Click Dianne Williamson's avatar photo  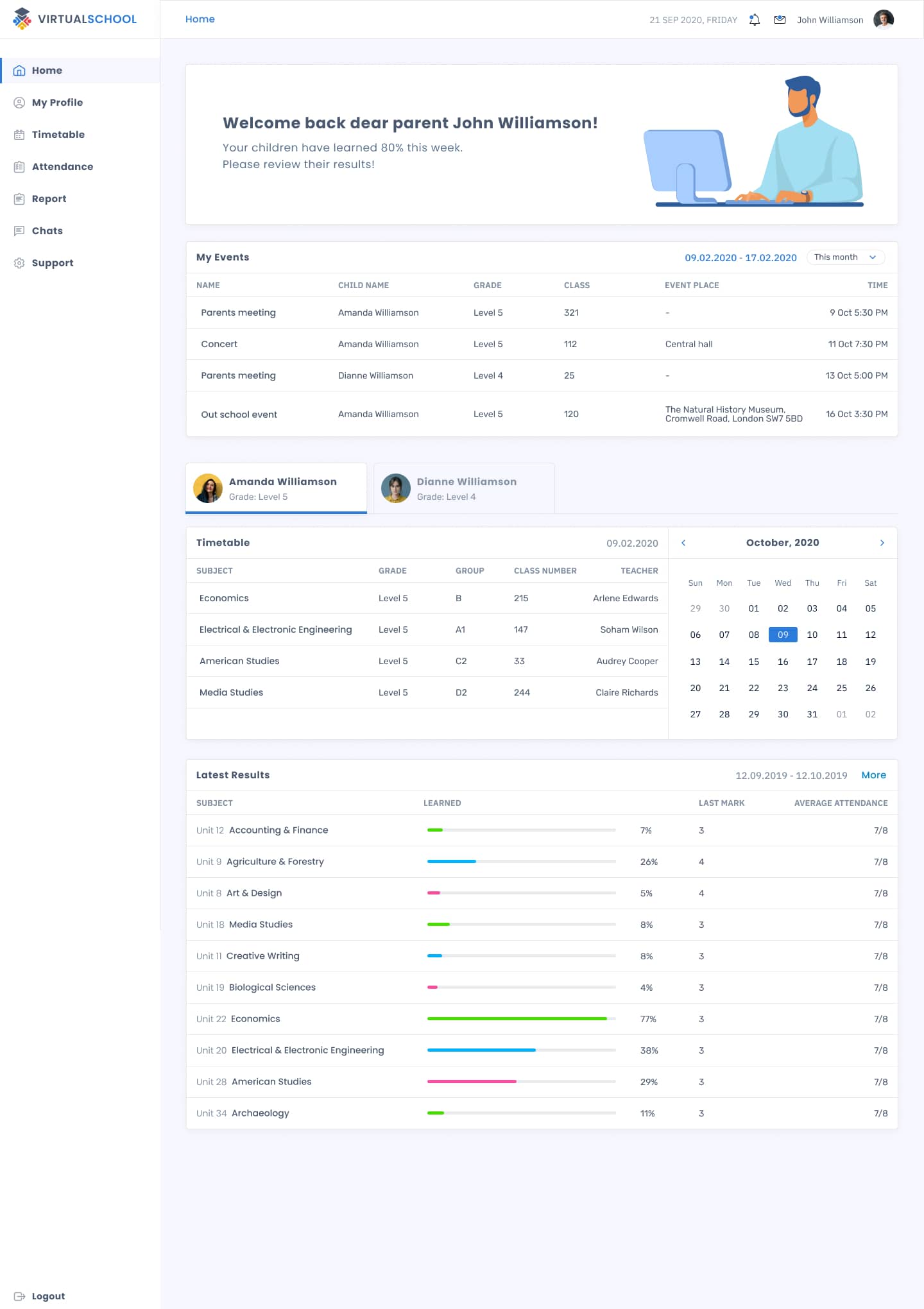tap(396, 488)
